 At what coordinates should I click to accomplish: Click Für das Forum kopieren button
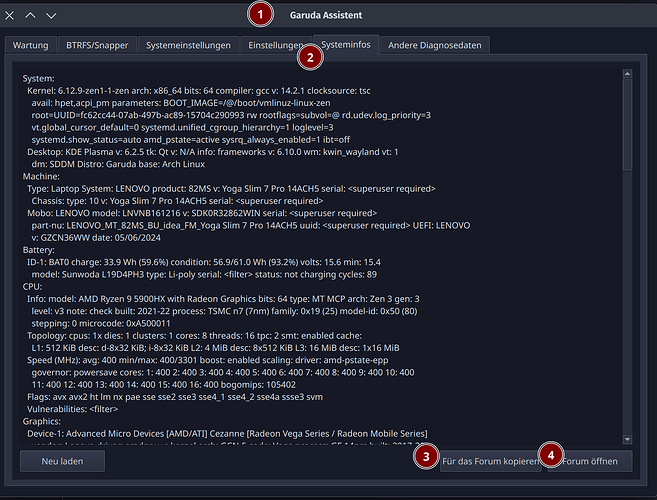point(491,461)
